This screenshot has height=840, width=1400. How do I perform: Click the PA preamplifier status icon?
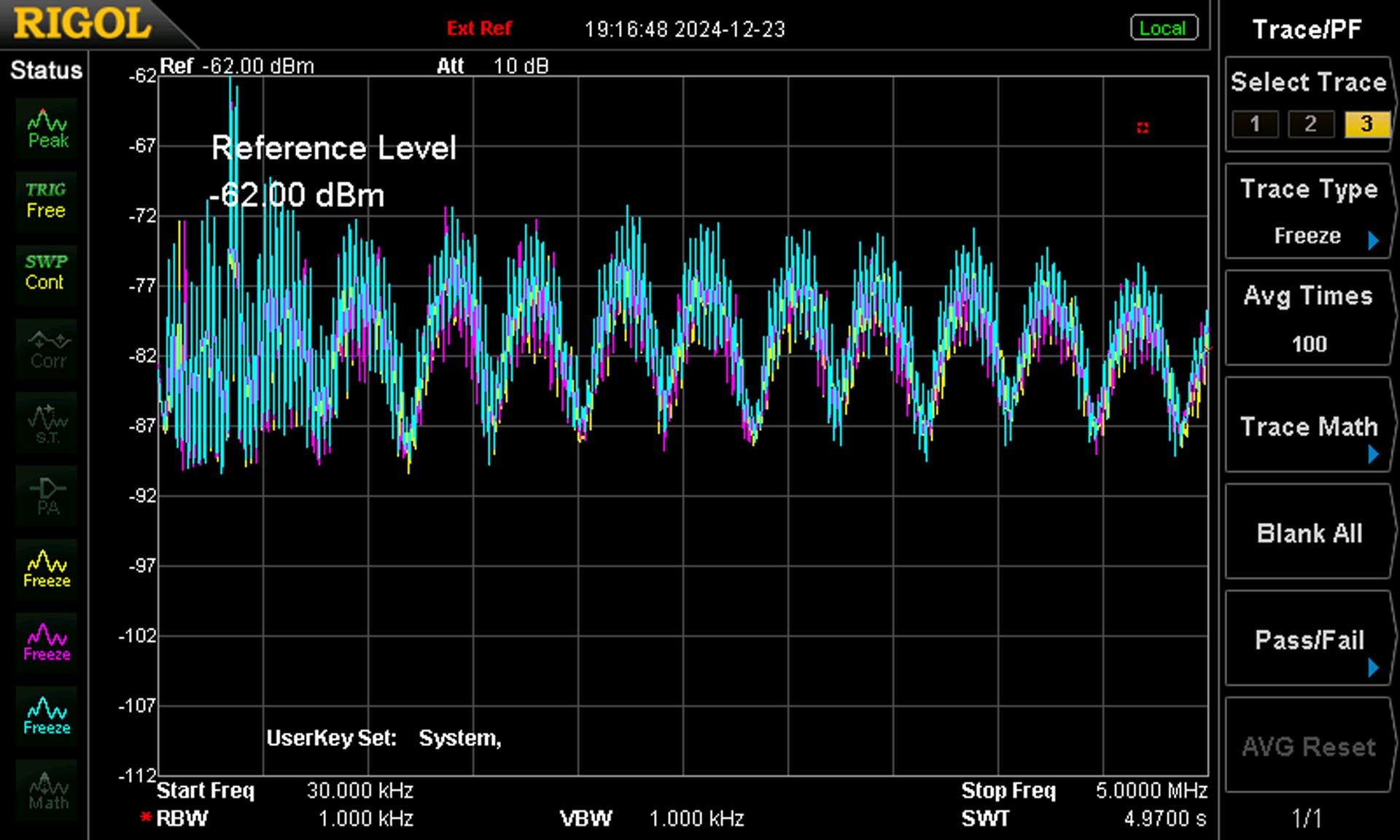[47, 497]
